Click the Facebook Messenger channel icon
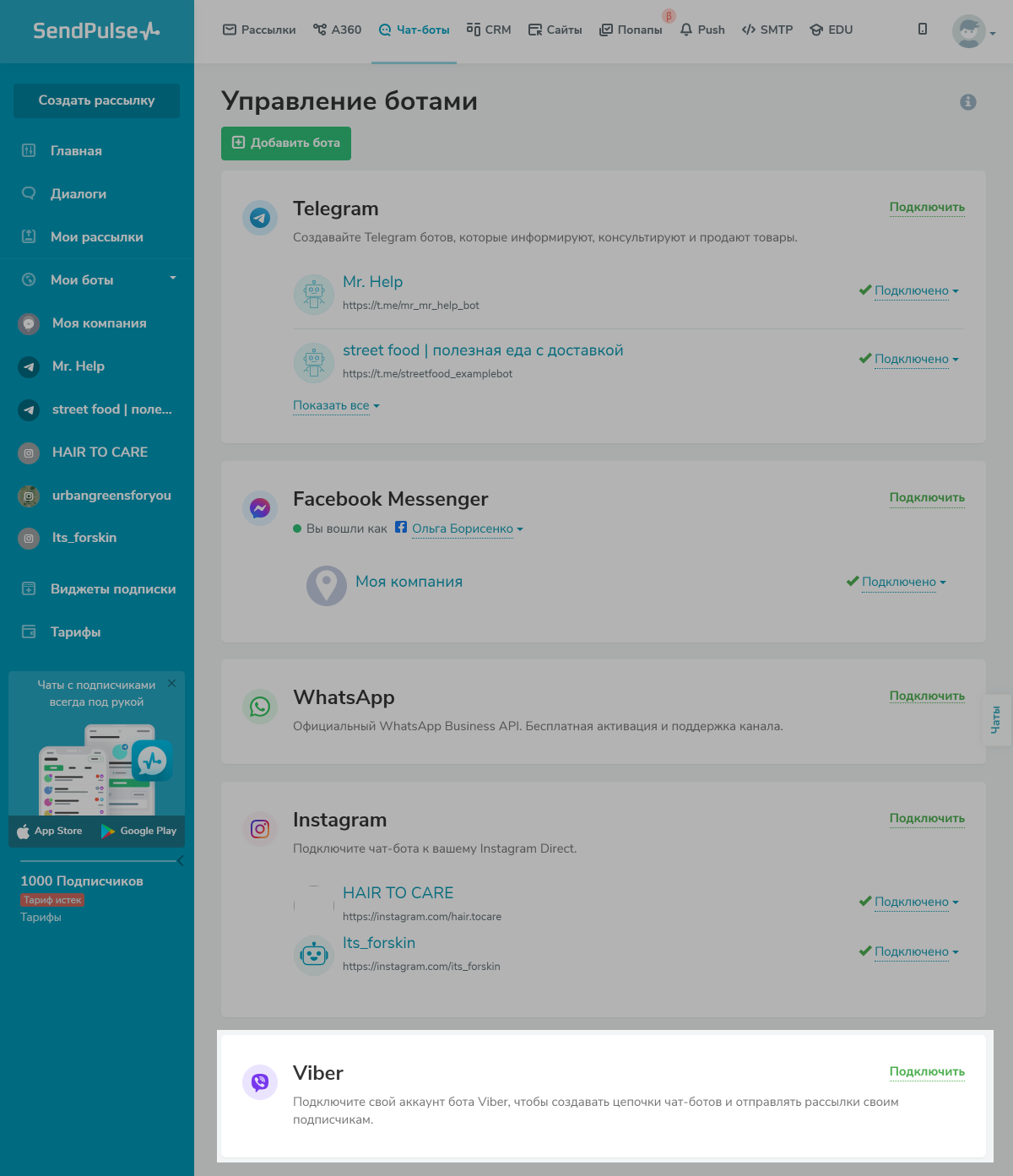 [260, 508]
